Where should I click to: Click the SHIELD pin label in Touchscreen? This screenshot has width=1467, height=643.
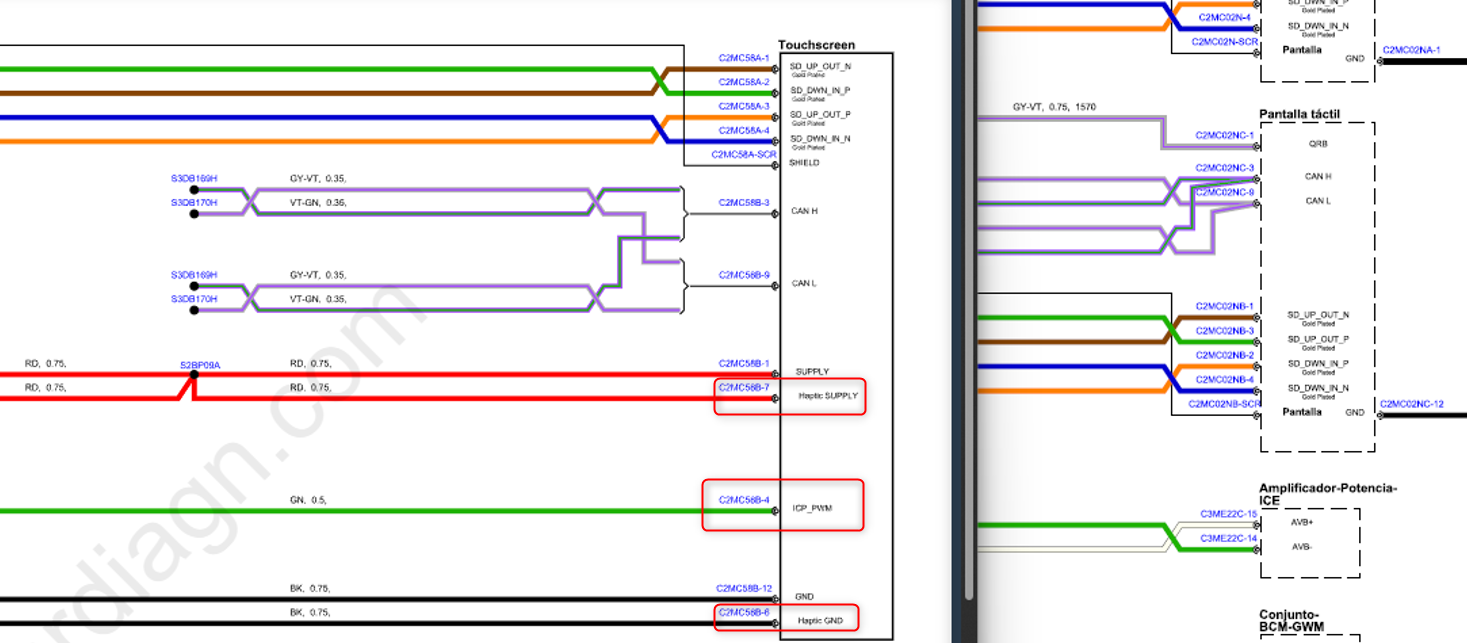(804, 162)
